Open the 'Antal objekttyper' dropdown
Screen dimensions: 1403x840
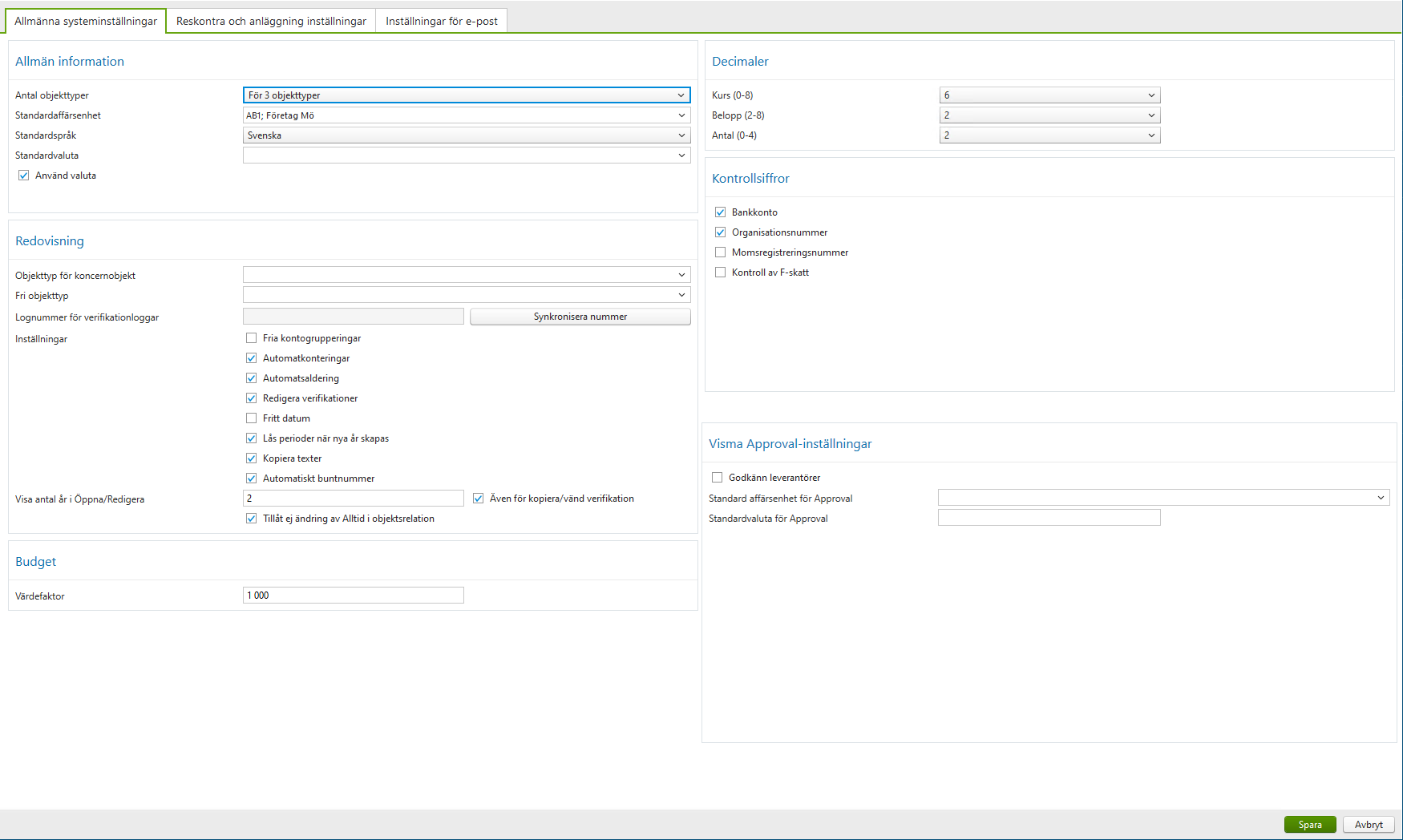(682, 95)
